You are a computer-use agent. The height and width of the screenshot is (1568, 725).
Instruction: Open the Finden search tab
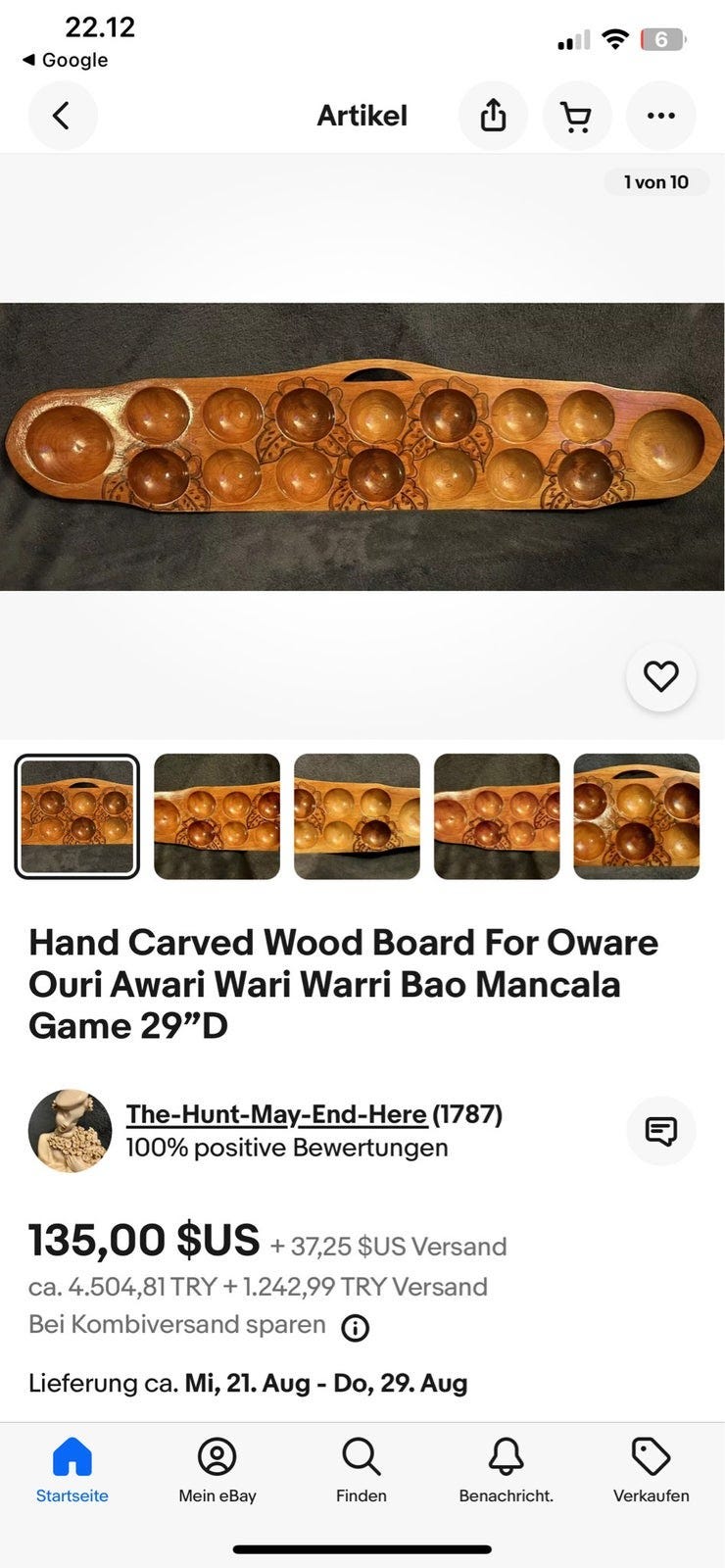(x=362, y=1470)
